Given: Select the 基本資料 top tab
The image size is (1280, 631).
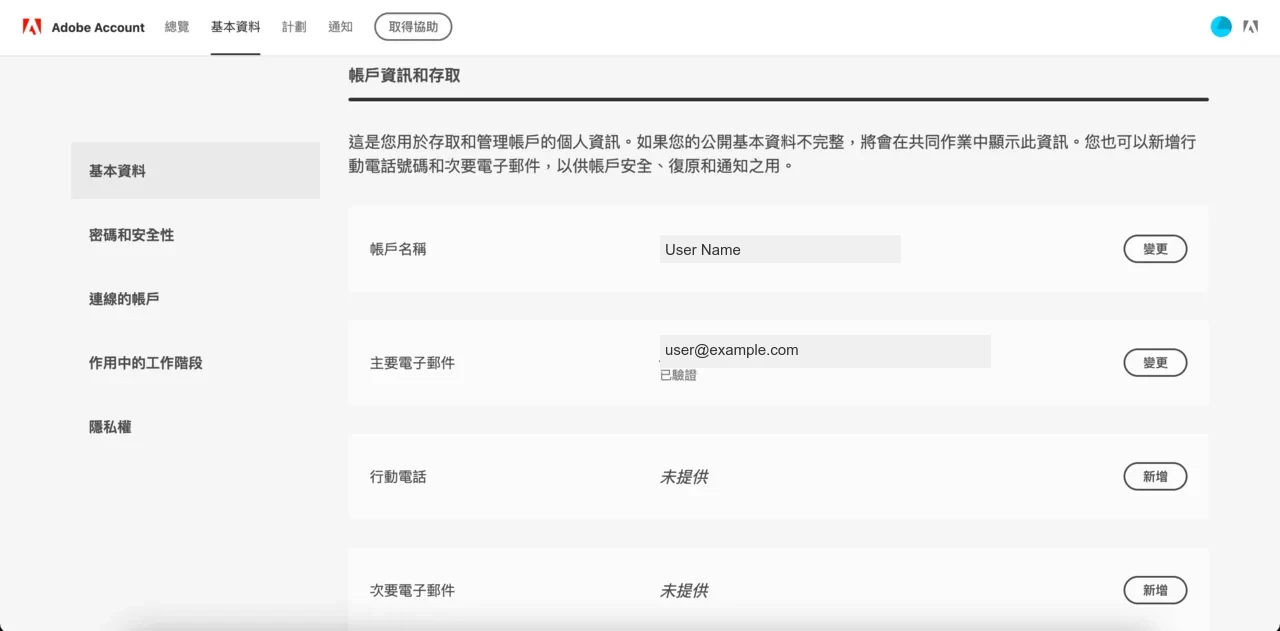Looking at the screenshot, I should pyautogui.click(x=235, y=27).
